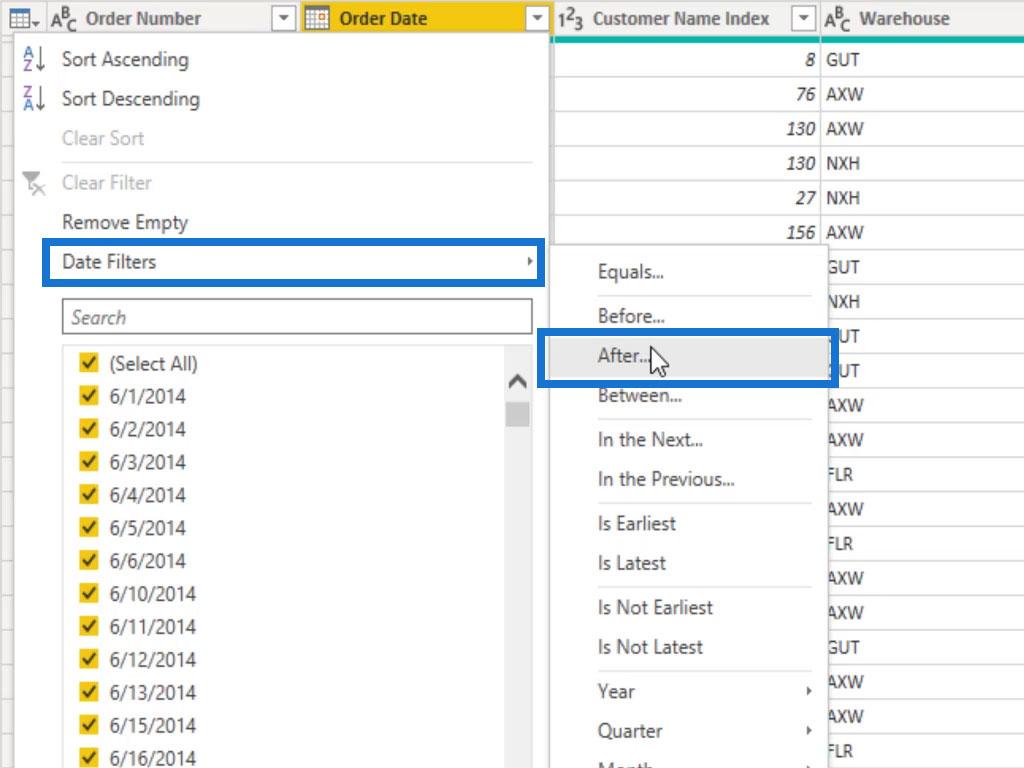Uncheck the 6/11/2014 checkbox
The height and width of the screenshot is (768, 1024).
tap(88, 626)
